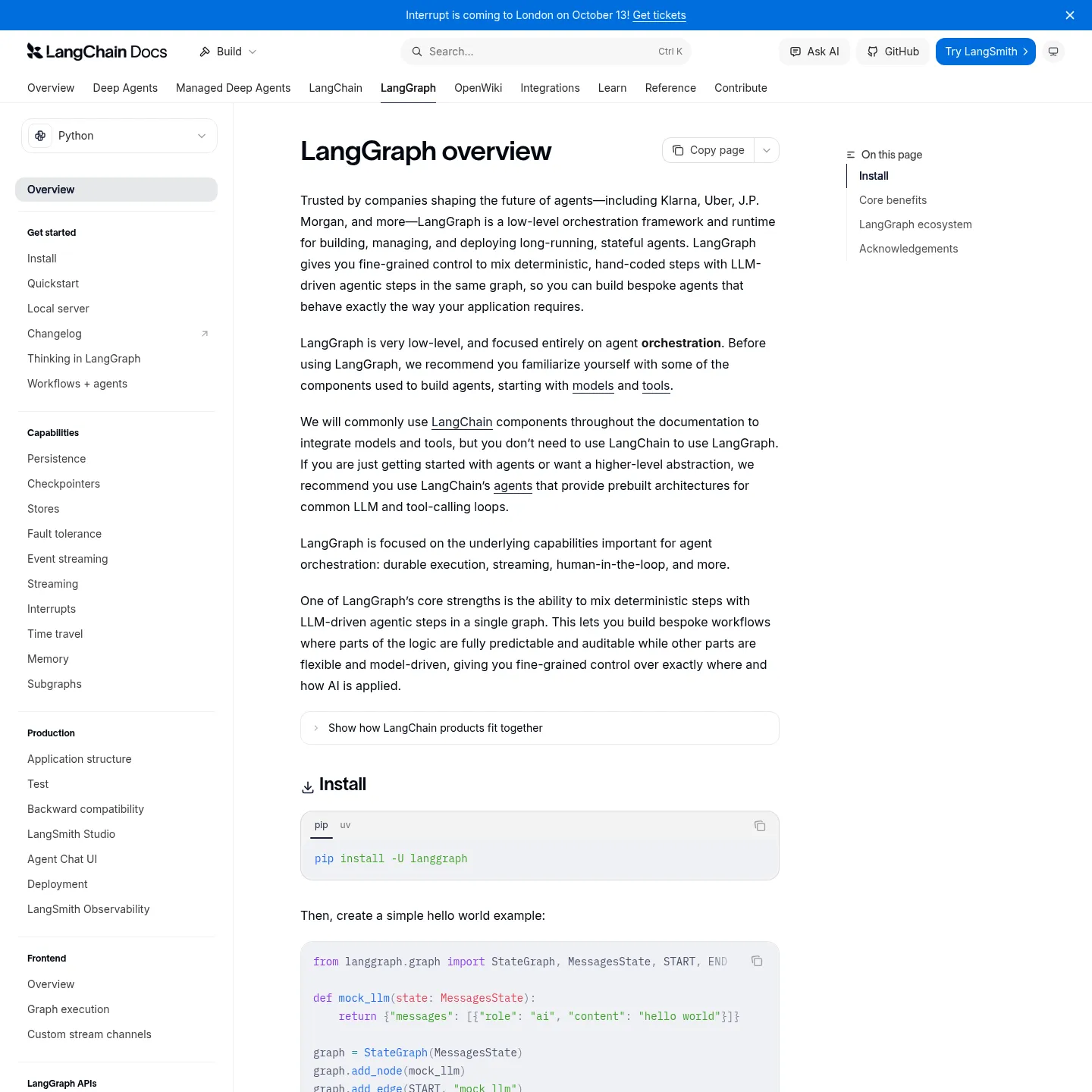Open Quickstart in the sidebar
Image resolution: width=1092 pixels, height=1092 pixels.
53,284
